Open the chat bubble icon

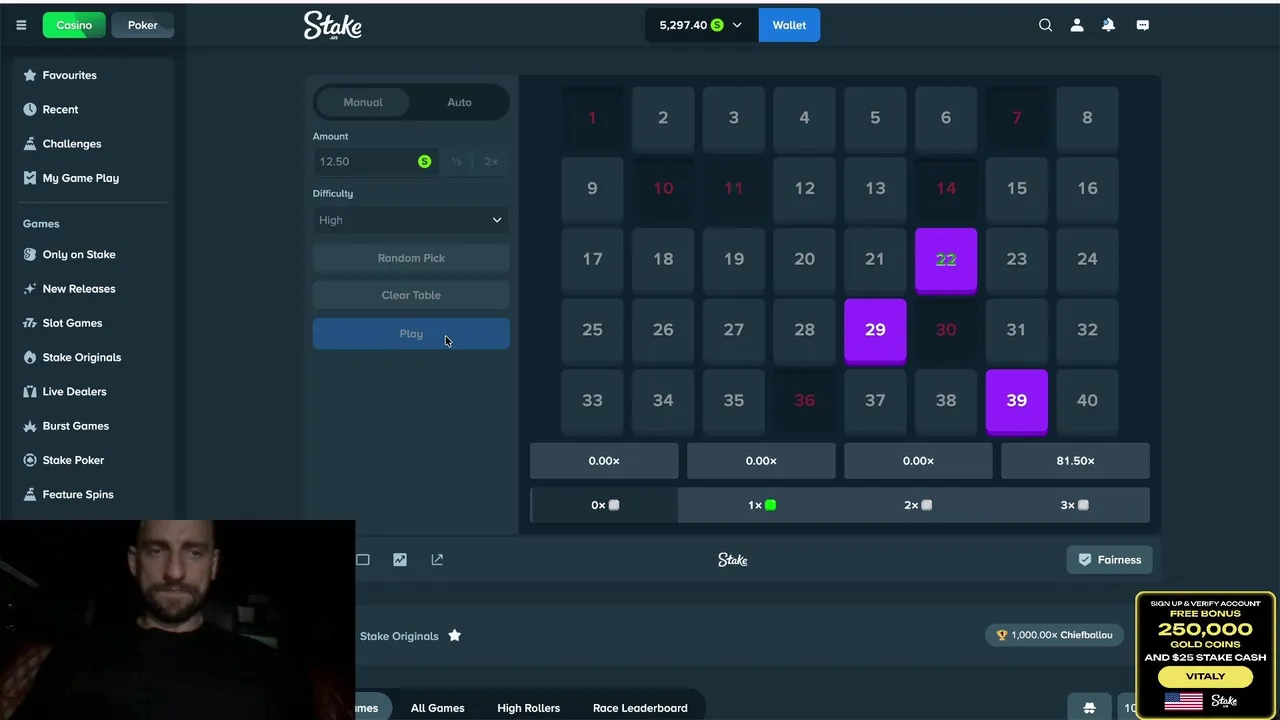[x=1142, y=25]
